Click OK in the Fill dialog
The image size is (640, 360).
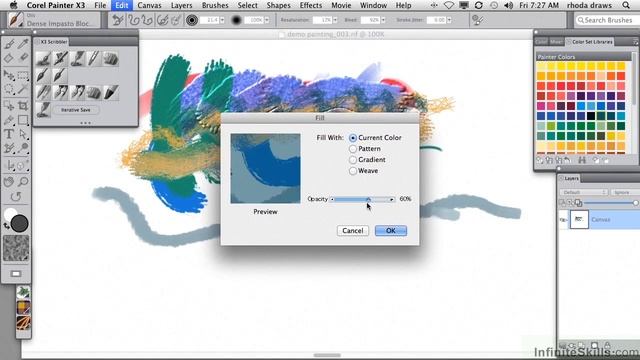(x=391, y=231)
